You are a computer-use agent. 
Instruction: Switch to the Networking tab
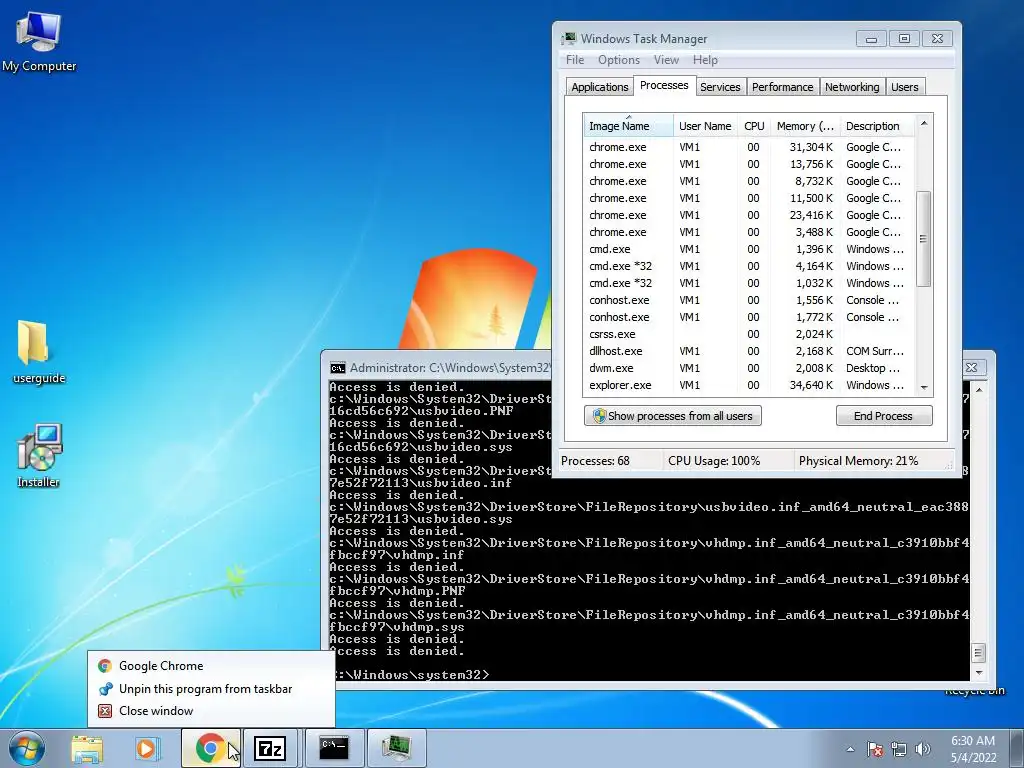click(852, 87)
